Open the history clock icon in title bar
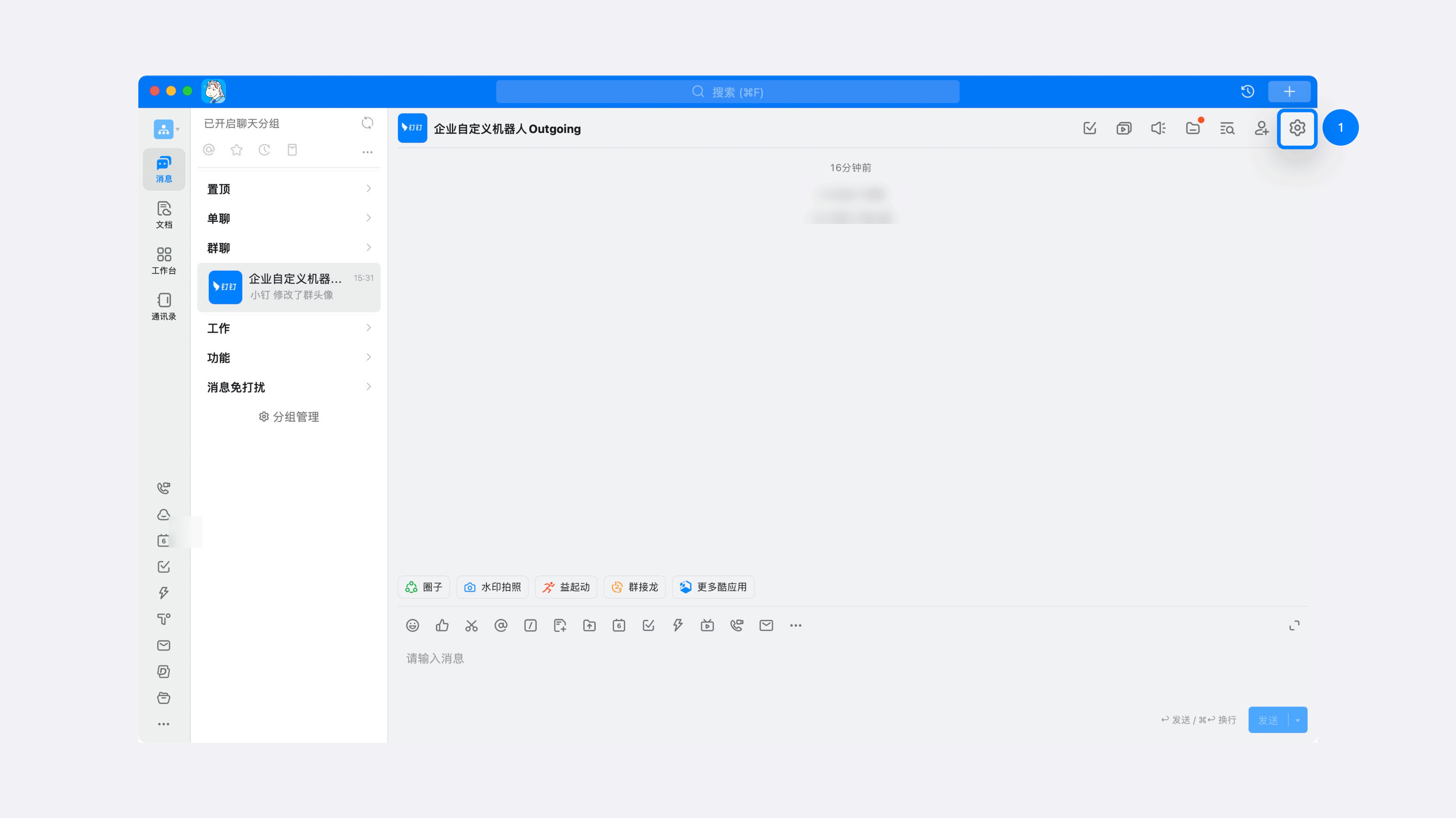This screenshot has width=1456, height=818. [x=1247, y=92]
